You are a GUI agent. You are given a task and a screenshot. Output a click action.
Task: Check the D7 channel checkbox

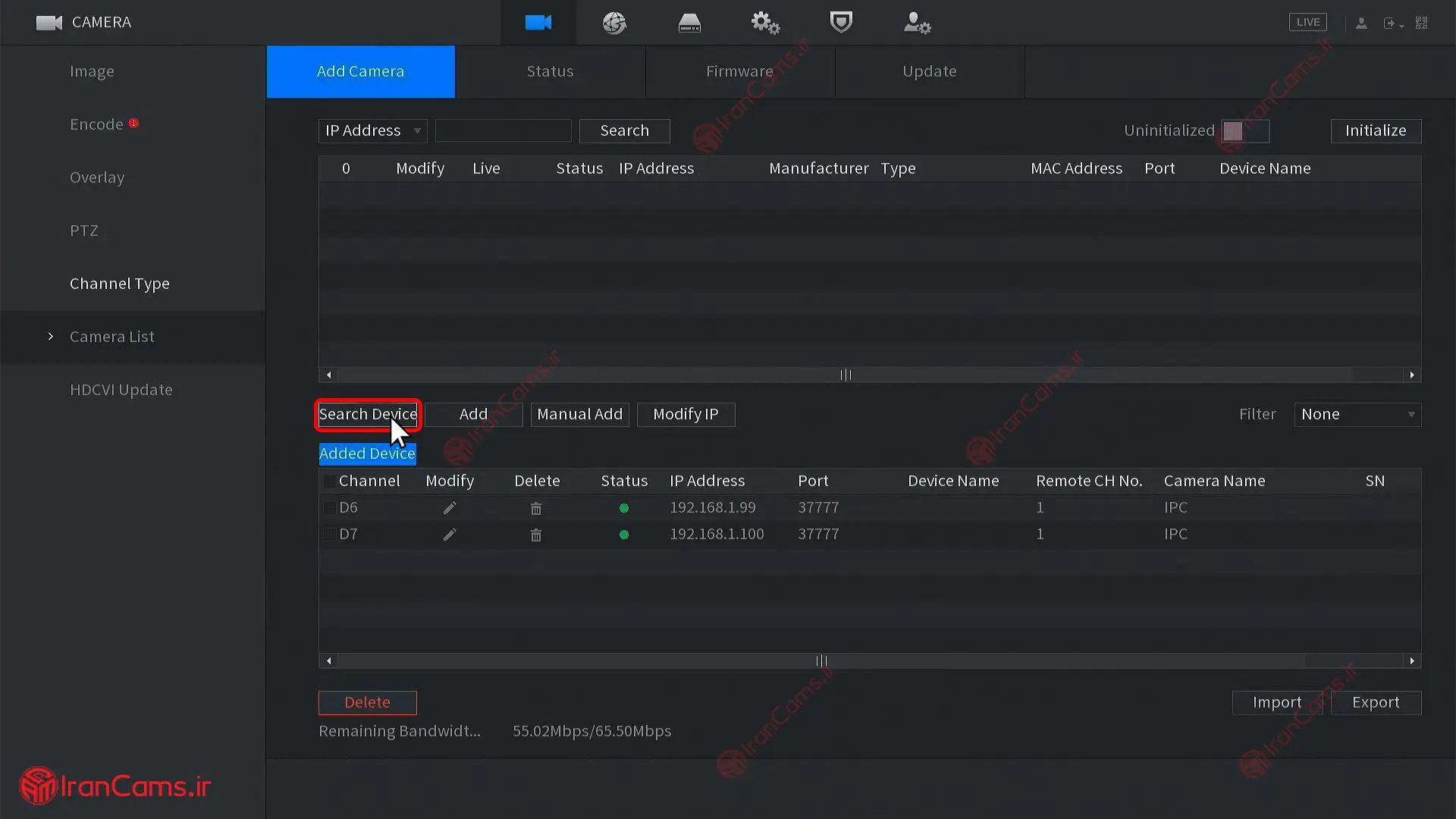coord(329,535)
